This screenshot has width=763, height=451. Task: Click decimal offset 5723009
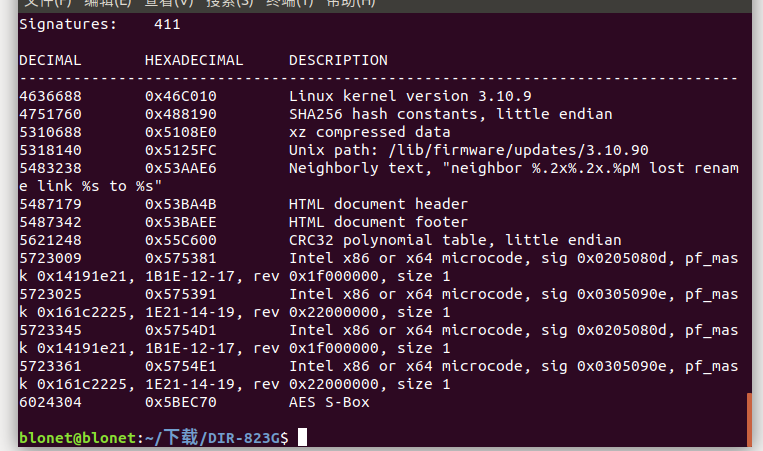coord(50,258)
